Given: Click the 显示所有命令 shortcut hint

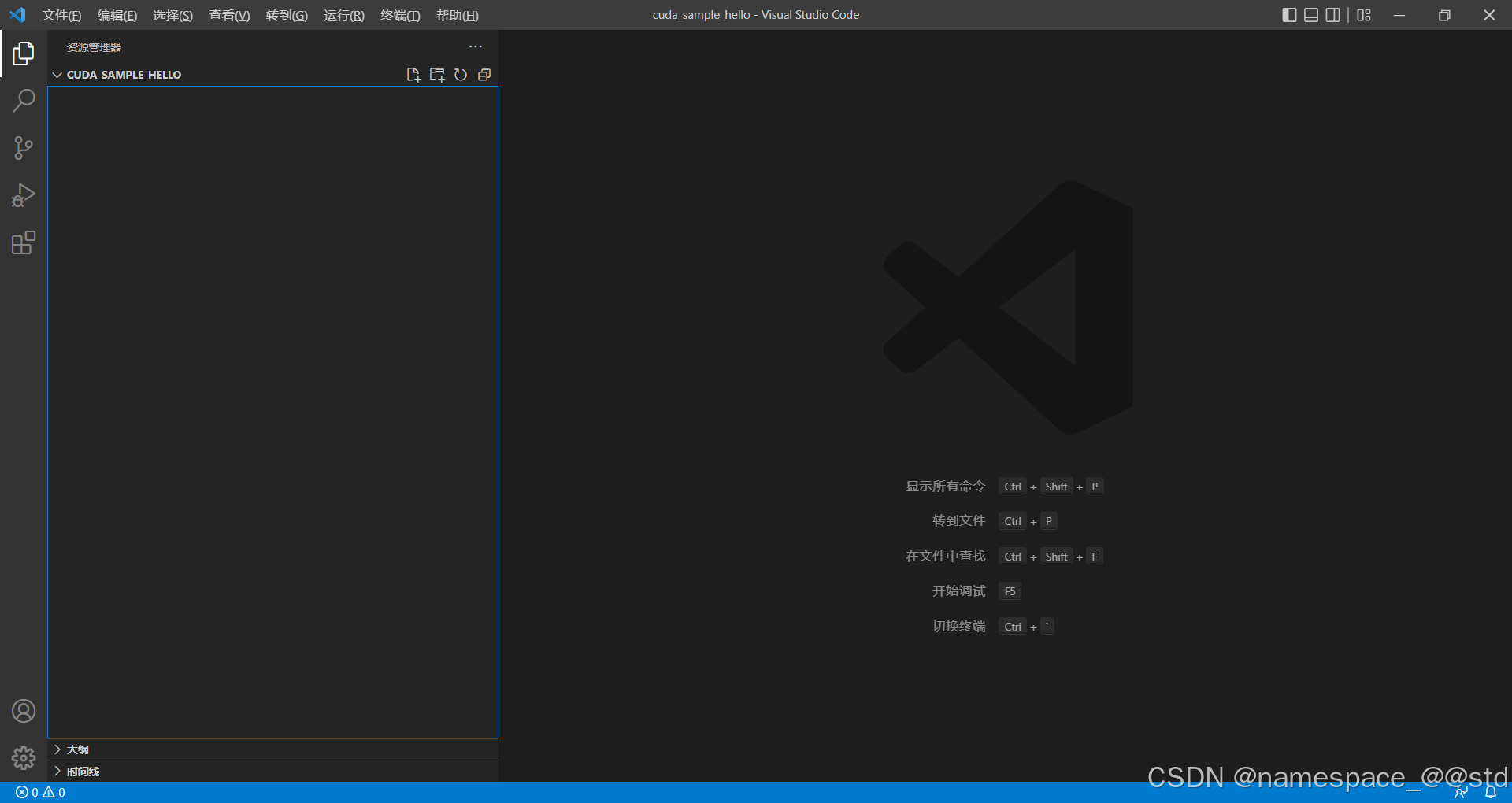Looking at the screenshot, I should coord(945,487).
